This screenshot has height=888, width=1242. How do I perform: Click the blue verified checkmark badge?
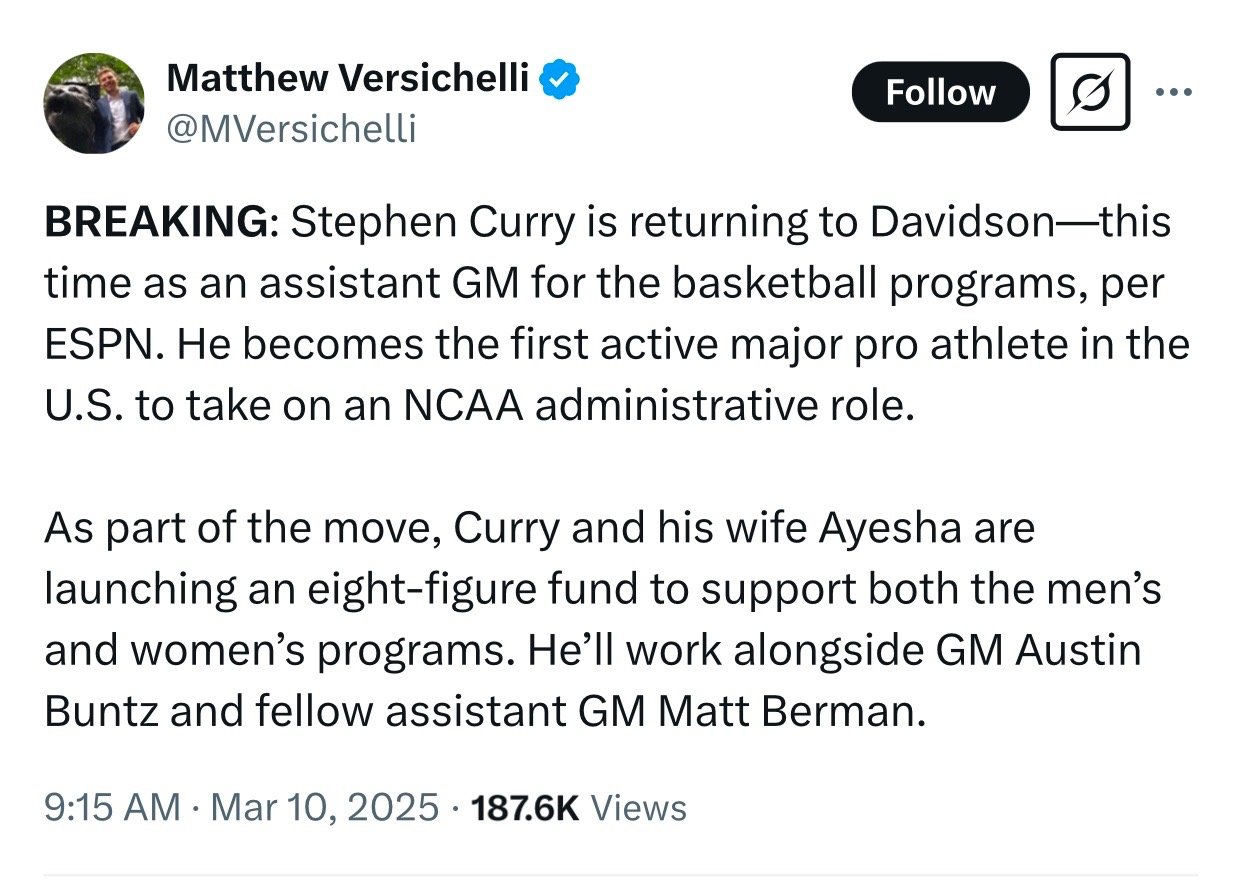tap(562, 77)
